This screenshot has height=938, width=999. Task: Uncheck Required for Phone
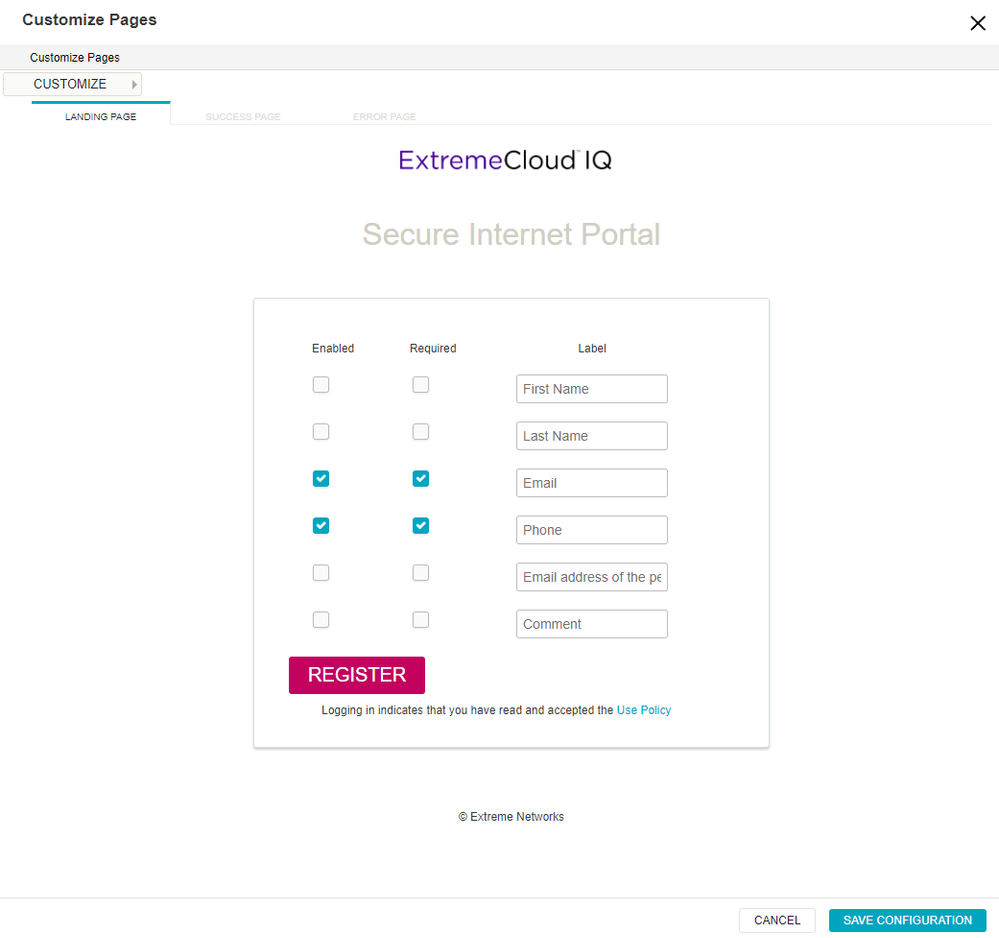coord(420,526)
